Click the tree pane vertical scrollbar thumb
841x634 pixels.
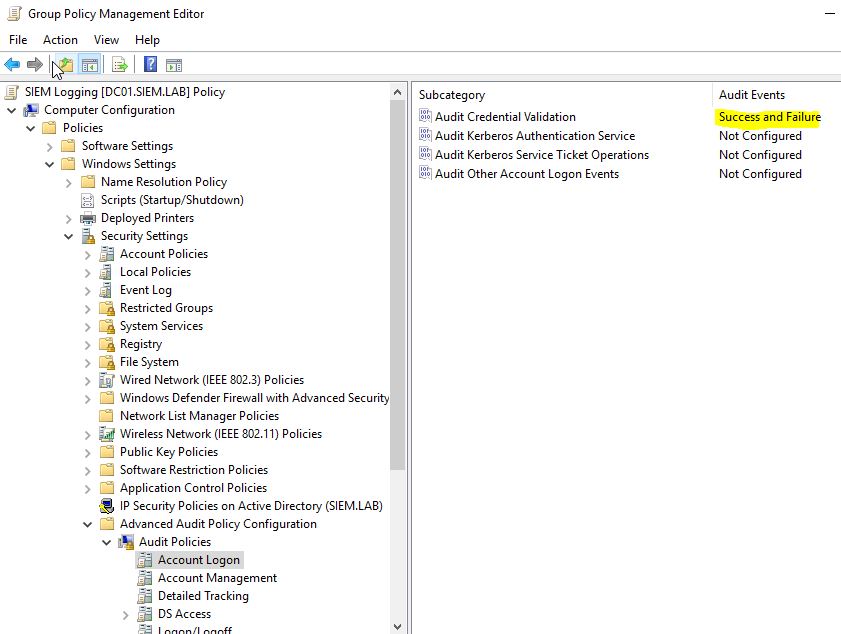tap(397, 285)
